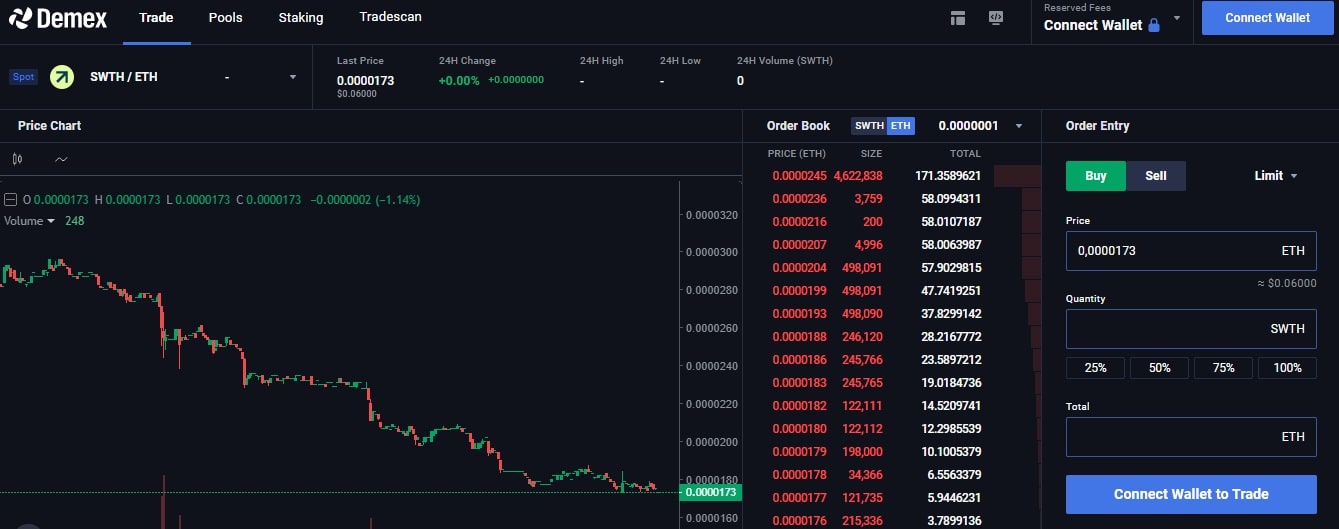This screenshot has height=529, width=1339.
Task: Click the SWTH token arrow icon
Action: (62, 77)
